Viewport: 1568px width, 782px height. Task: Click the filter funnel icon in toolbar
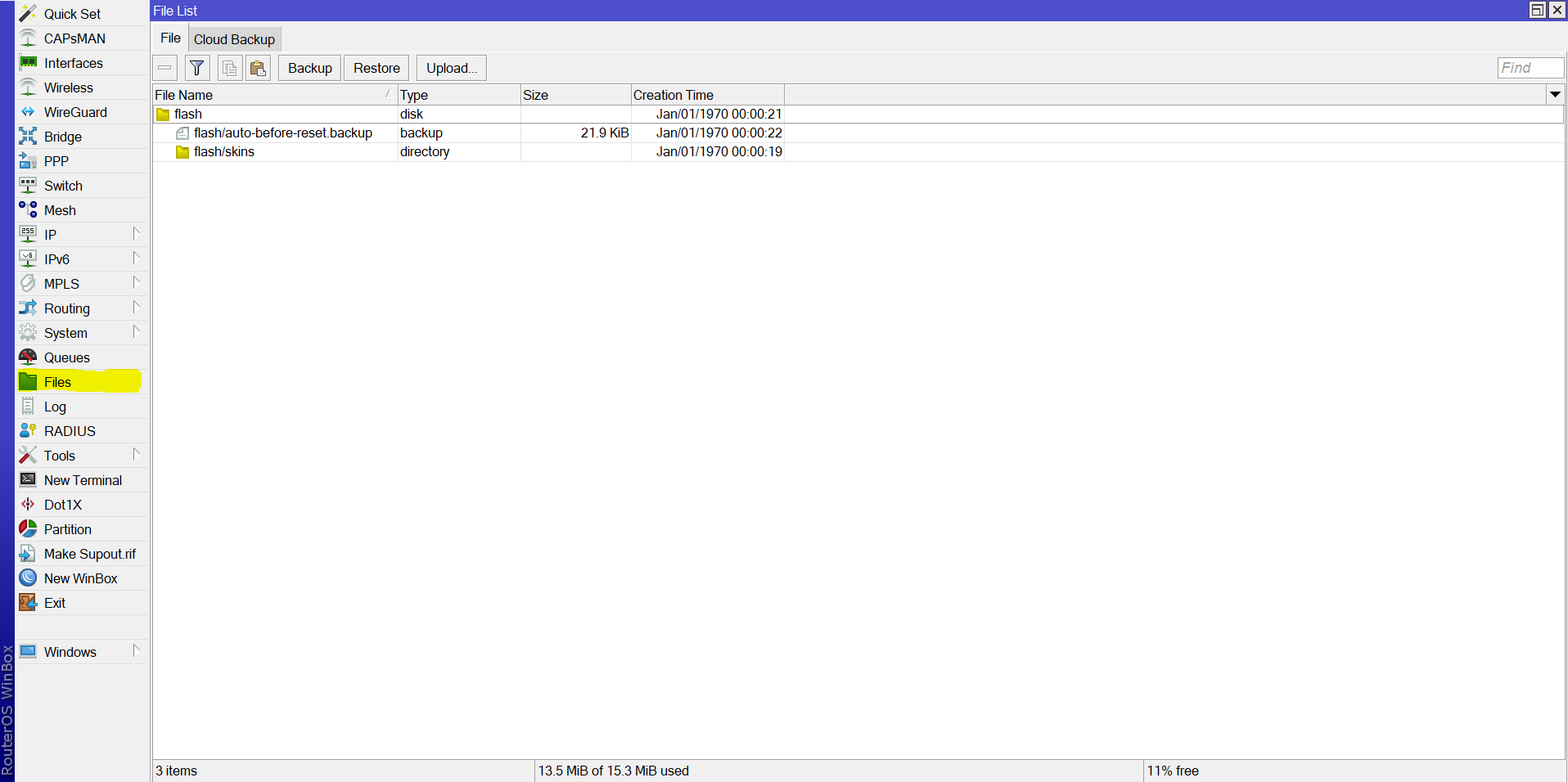coord(197,68)
